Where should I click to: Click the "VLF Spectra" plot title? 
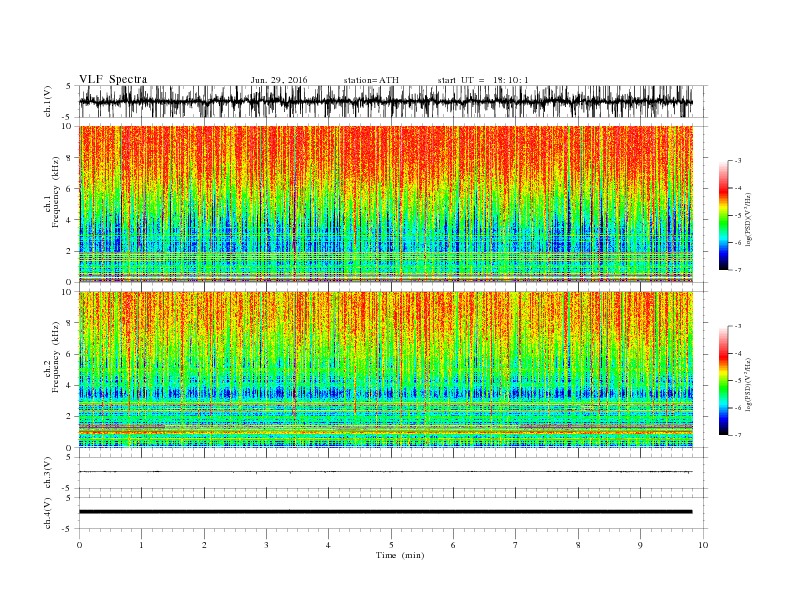[113, 79]
